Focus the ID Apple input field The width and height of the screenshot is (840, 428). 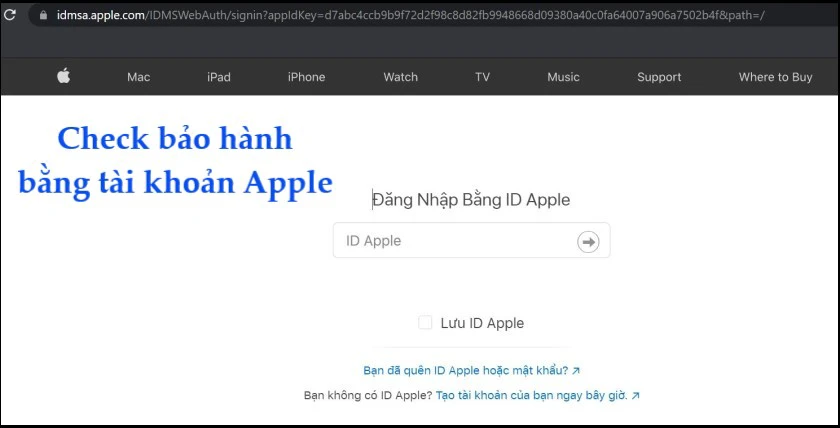tap(471, 240)
